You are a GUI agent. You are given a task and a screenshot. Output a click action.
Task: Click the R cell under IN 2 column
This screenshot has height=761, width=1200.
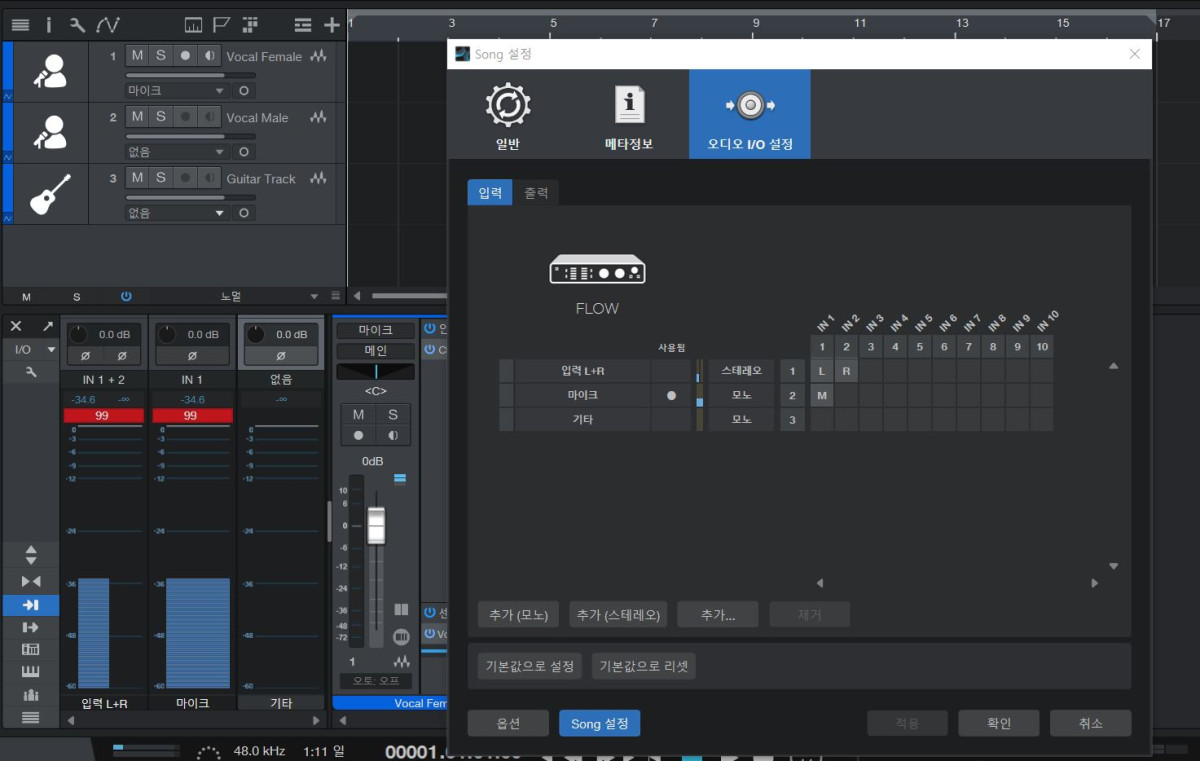[846, 371]
